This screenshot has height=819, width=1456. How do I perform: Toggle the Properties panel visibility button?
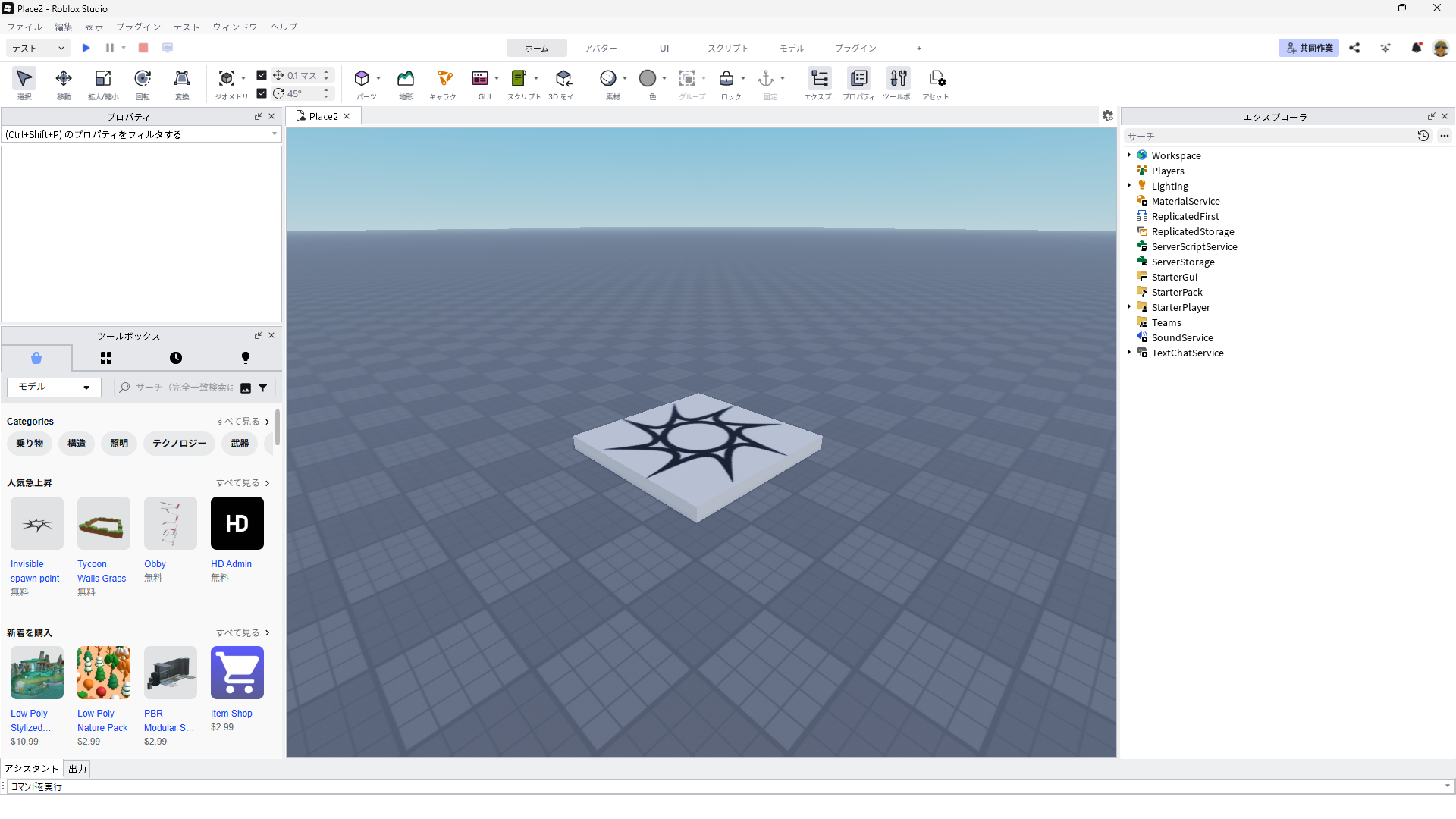pos(859,78)
